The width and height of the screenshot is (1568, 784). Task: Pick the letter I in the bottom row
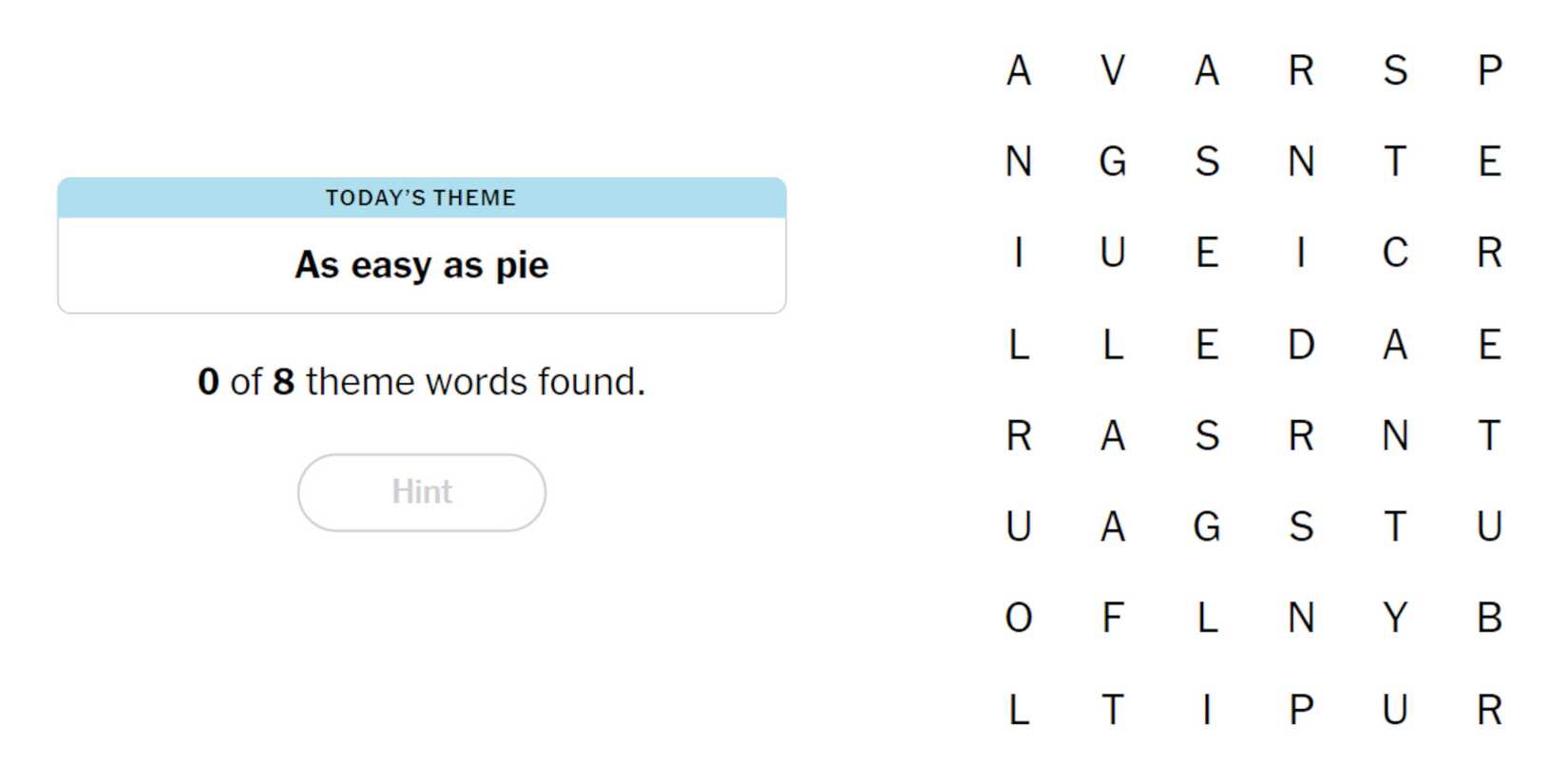click(1207, 709)
